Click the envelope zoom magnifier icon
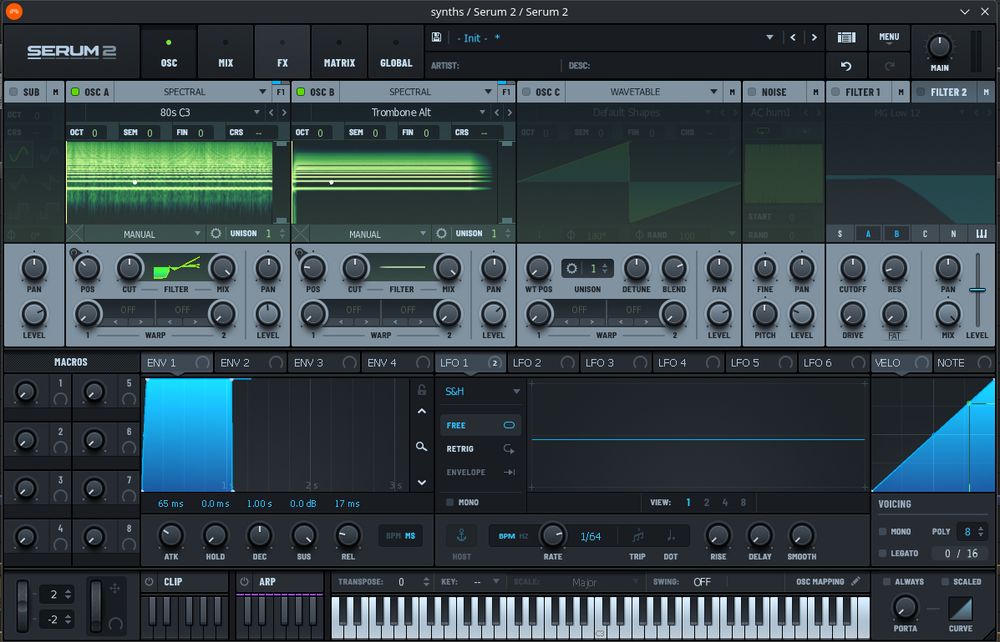 click(x=422, y=447)
